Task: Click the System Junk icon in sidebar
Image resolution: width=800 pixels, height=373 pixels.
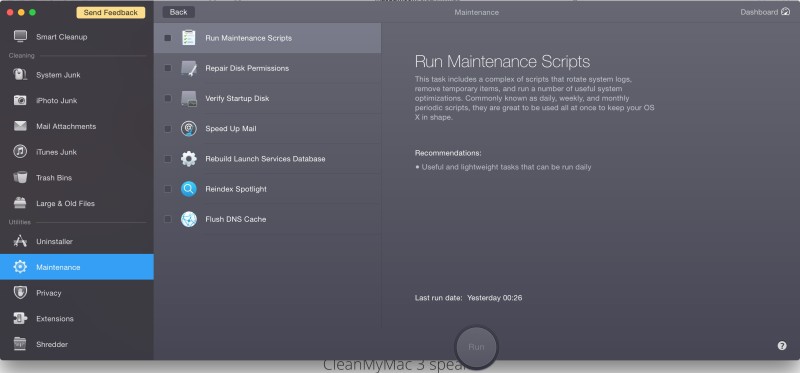Action: click(20, 74)
